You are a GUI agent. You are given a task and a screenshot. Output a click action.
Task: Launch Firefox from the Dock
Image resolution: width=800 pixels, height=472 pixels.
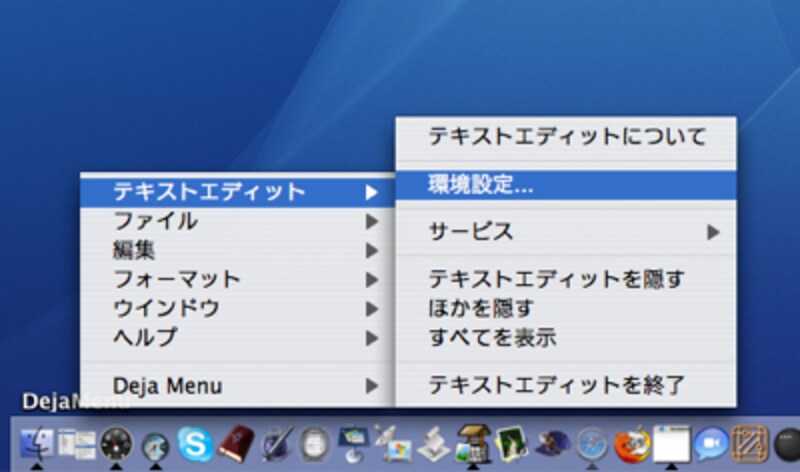[632, 445]
